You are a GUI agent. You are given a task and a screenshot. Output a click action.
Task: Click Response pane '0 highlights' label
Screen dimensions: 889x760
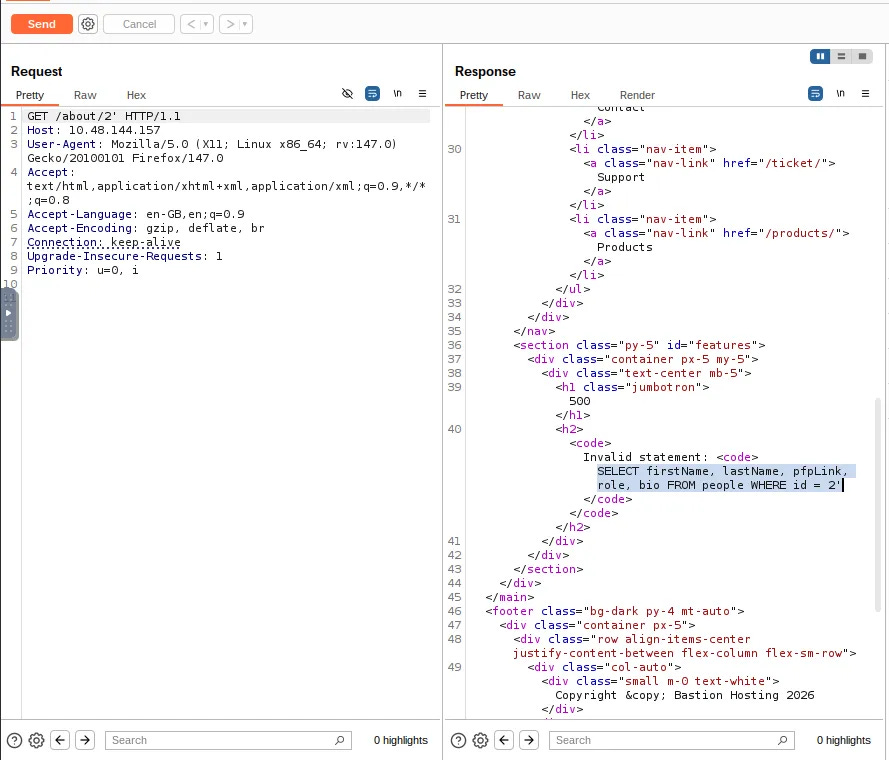(x=843, y=740)
